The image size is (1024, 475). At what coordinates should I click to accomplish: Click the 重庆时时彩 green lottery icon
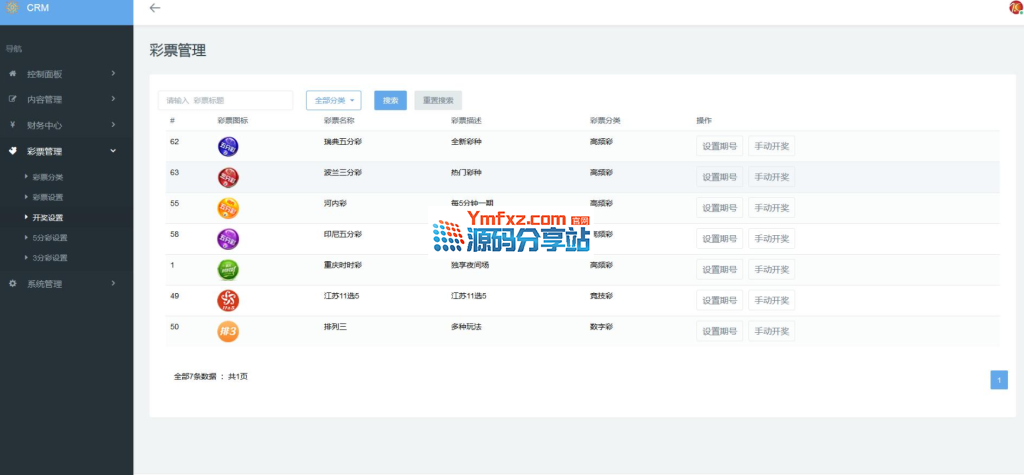click(x=228, y=270)
